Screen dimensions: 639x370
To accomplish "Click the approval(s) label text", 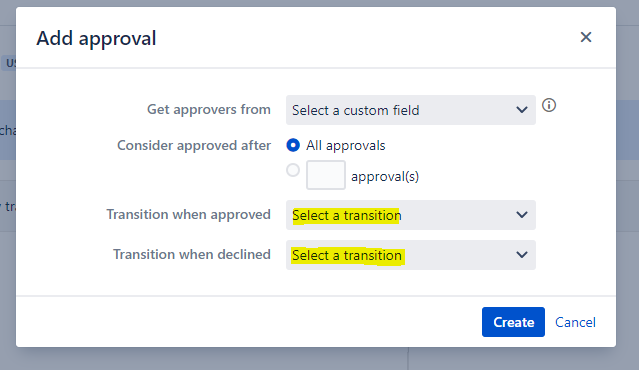I will click(x=385, y=176).
